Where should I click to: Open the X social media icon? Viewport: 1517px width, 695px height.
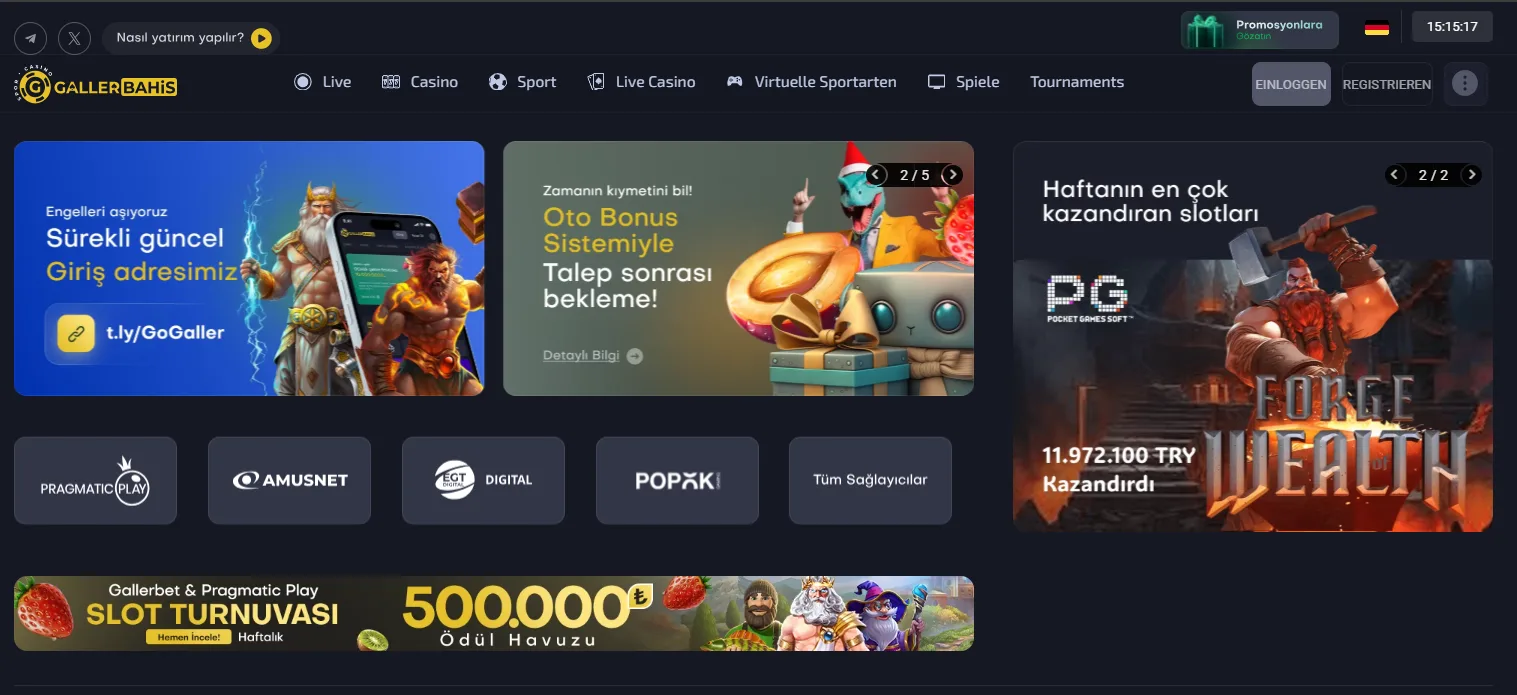click(75, 38)
